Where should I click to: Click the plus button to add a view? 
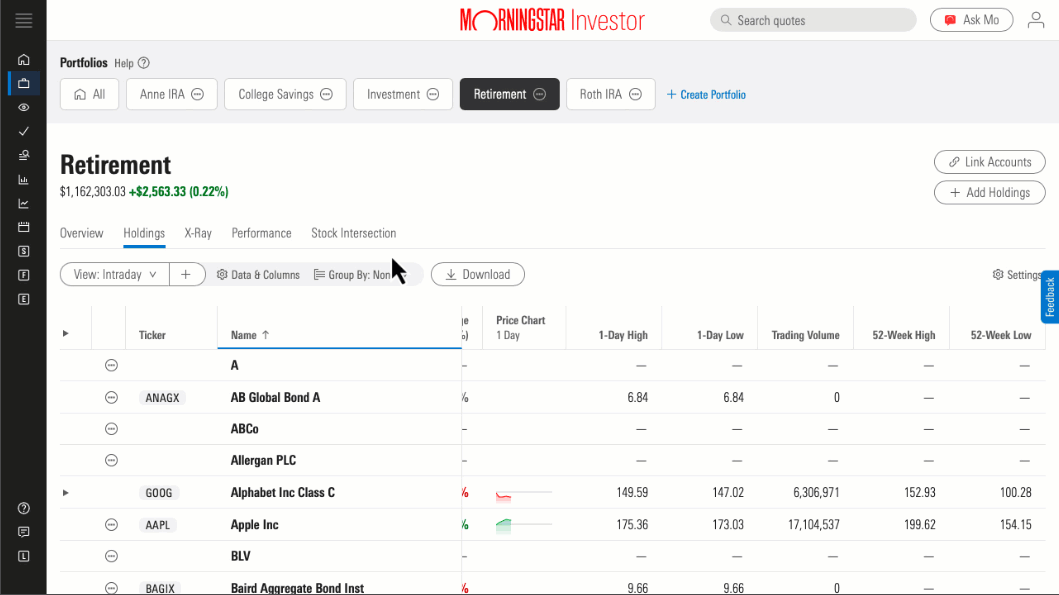pyautogui.click(x=186, y=274)
